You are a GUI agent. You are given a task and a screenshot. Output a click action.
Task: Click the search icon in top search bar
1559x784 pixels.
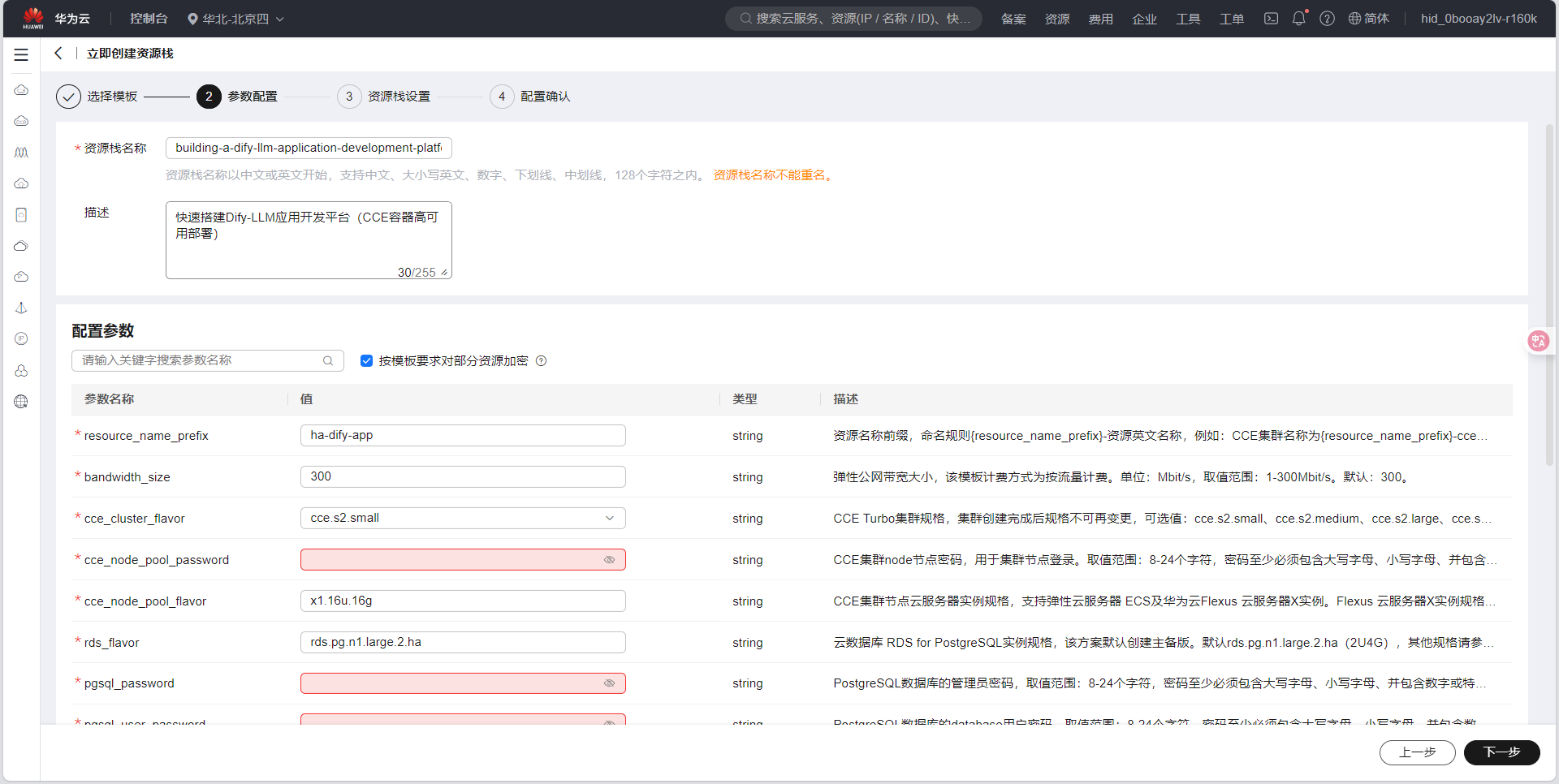pos(745,18)
